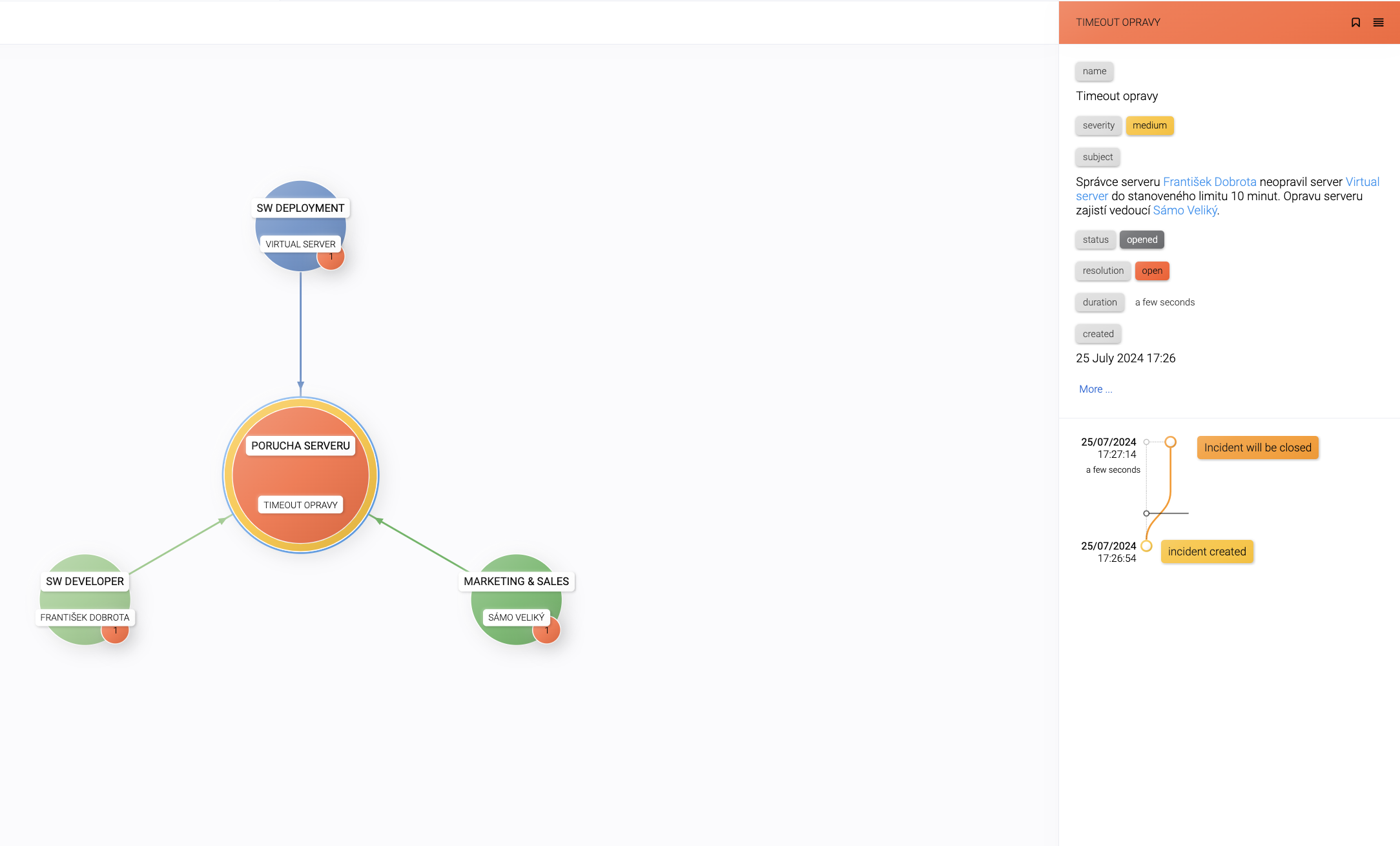Expand details with the More ... link
The image size is (1400, 846).
1095,389
